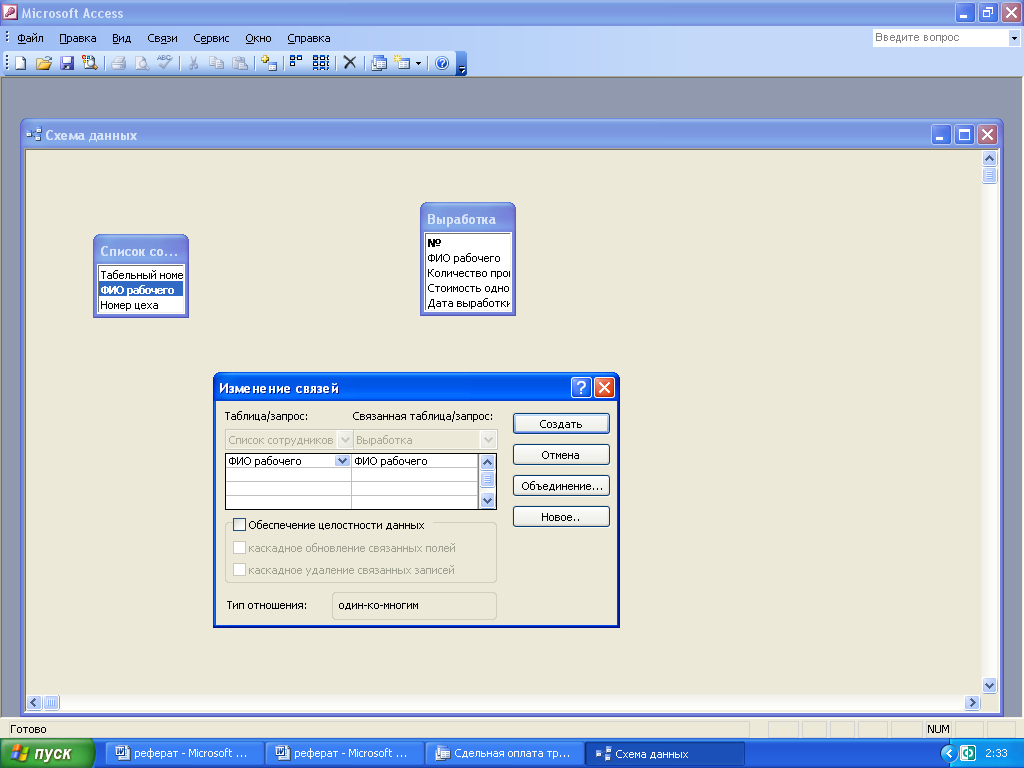Open the left ФИО рабочего field dropdown arrow
Screen dimensions: 1024x768
[342, 460]
